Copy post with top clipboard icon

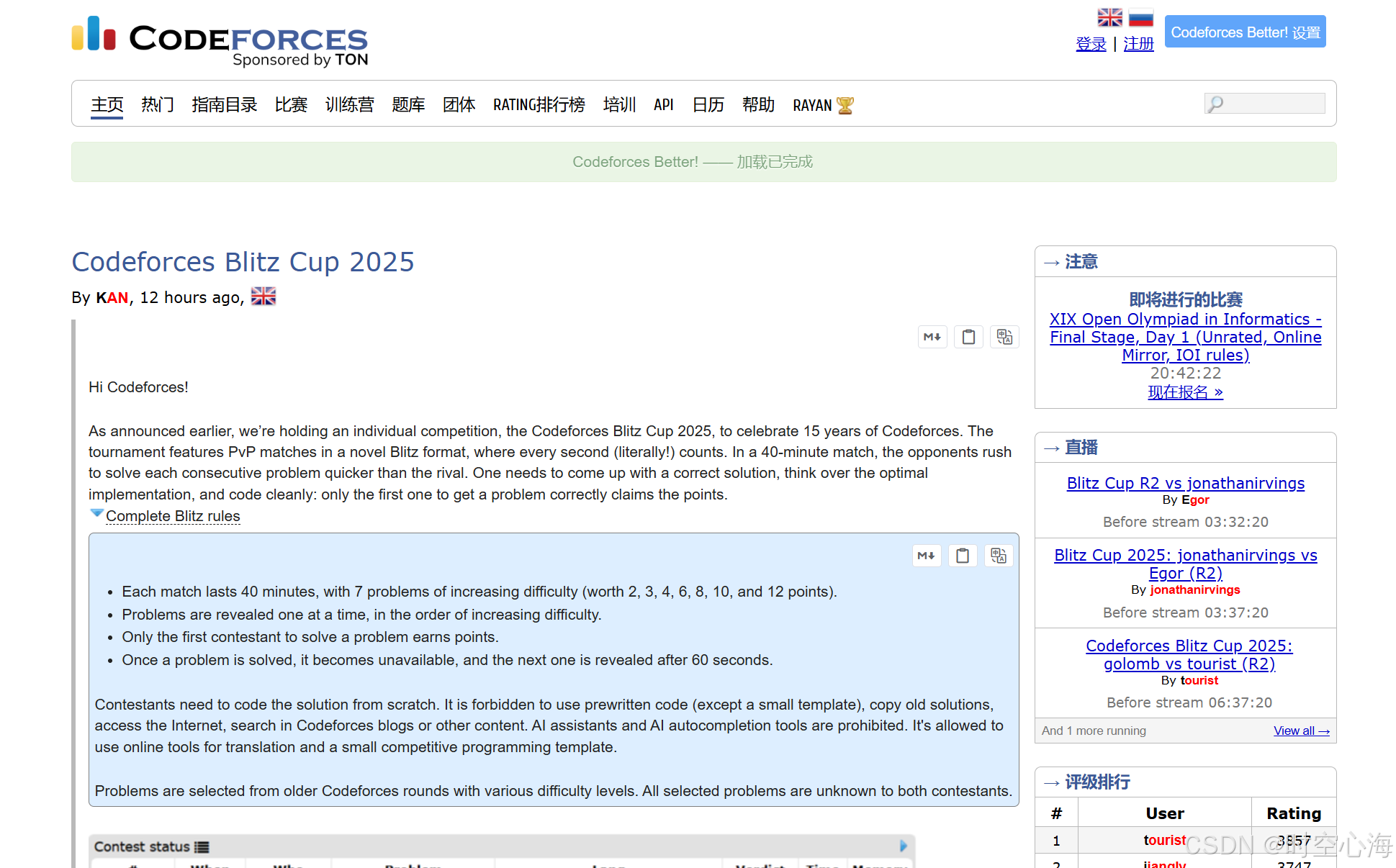968,337
